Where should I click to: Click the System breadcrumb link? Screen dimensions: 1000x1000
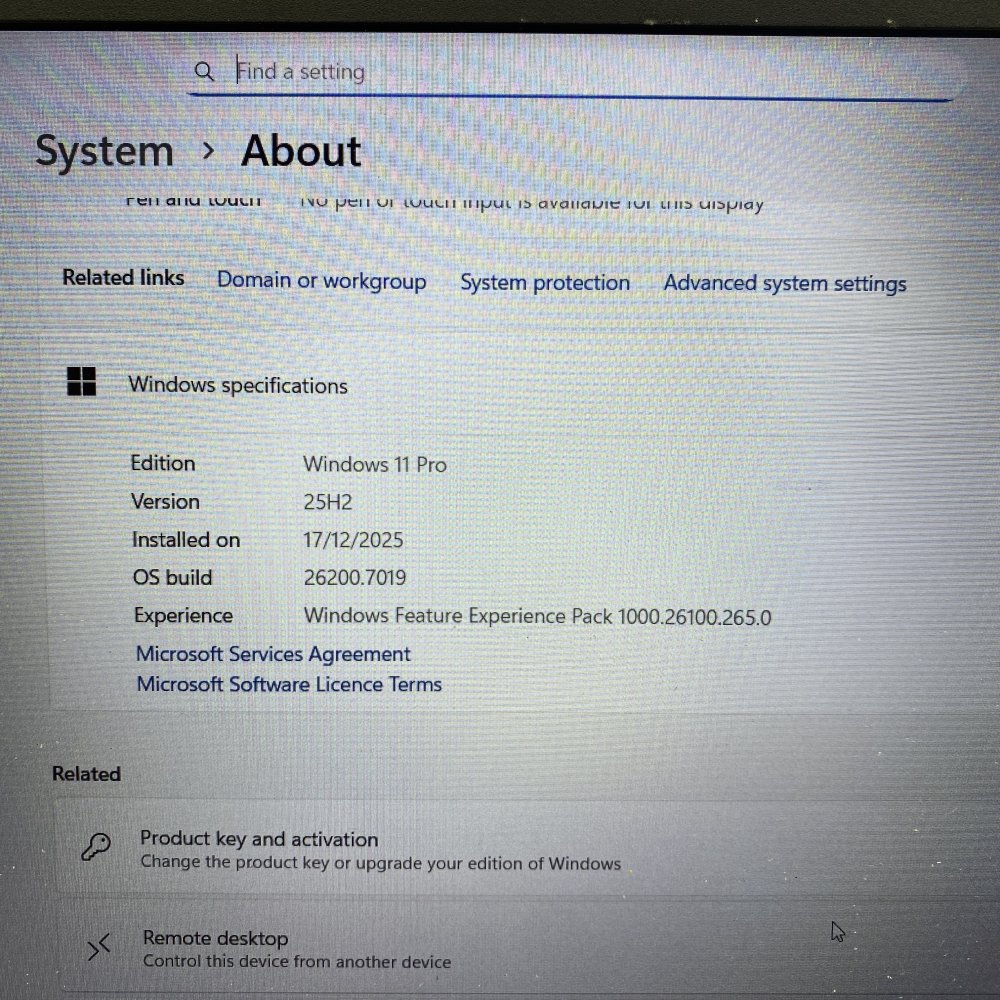[x=105, y=151]
